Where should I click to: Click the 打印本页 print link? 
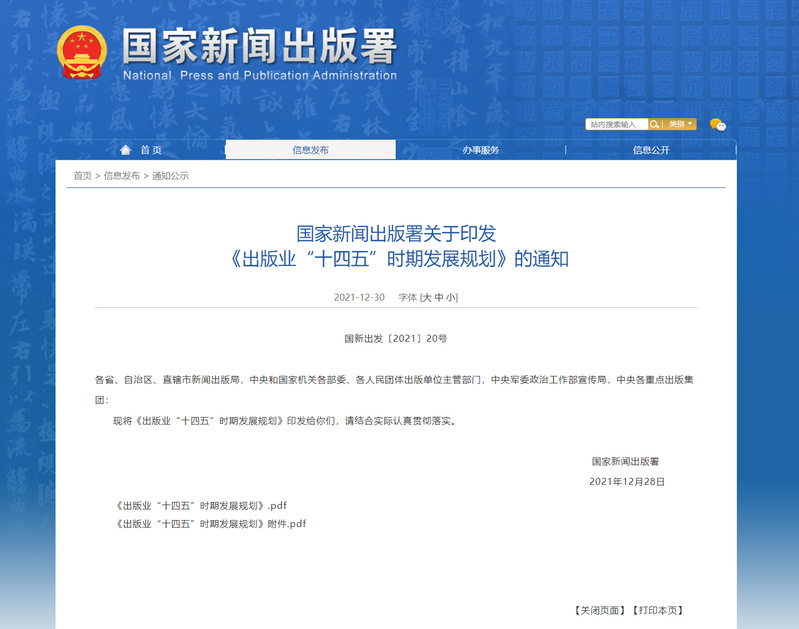tap(658, 610)
